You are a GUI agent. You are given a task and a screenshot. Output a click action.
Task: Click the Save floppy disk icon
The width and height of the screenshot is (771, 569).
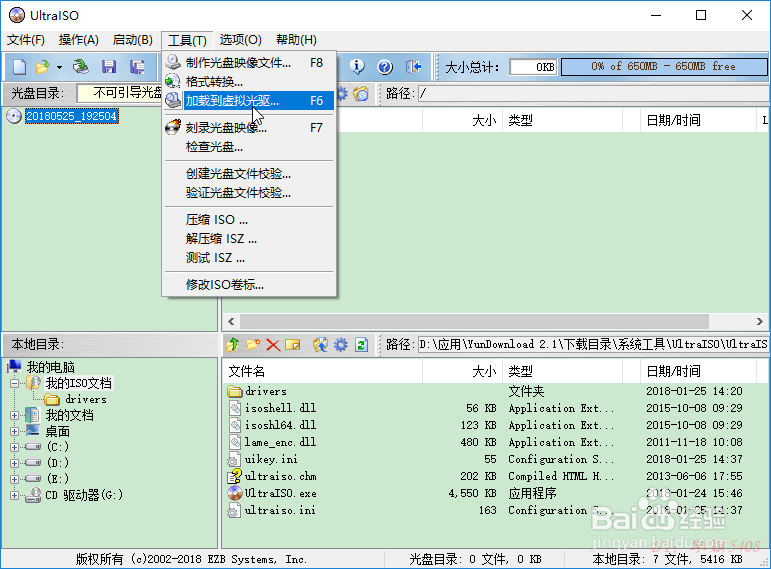click(x=109, y=67)
